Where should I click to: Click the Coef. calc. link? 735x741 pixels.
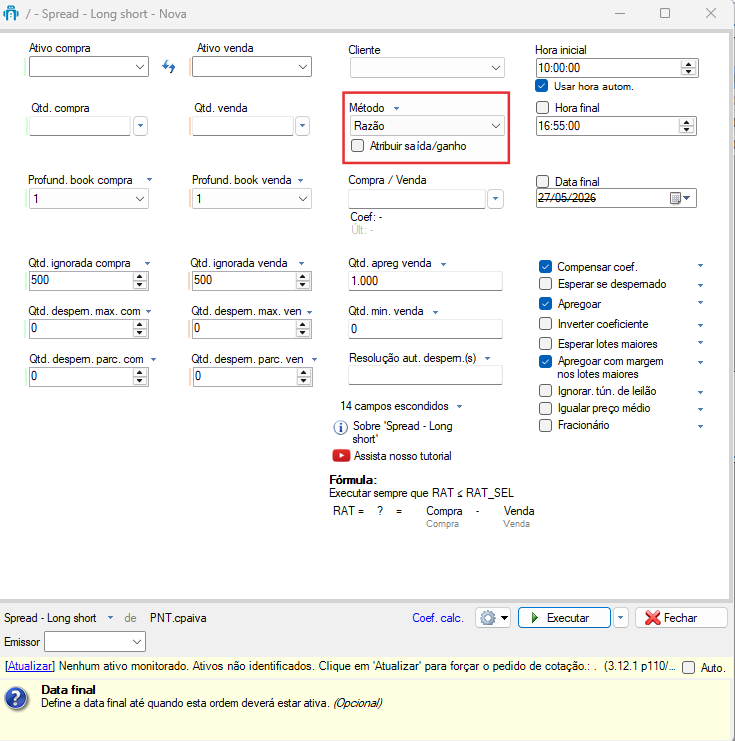pyautogui.click(x=438, y=618)
